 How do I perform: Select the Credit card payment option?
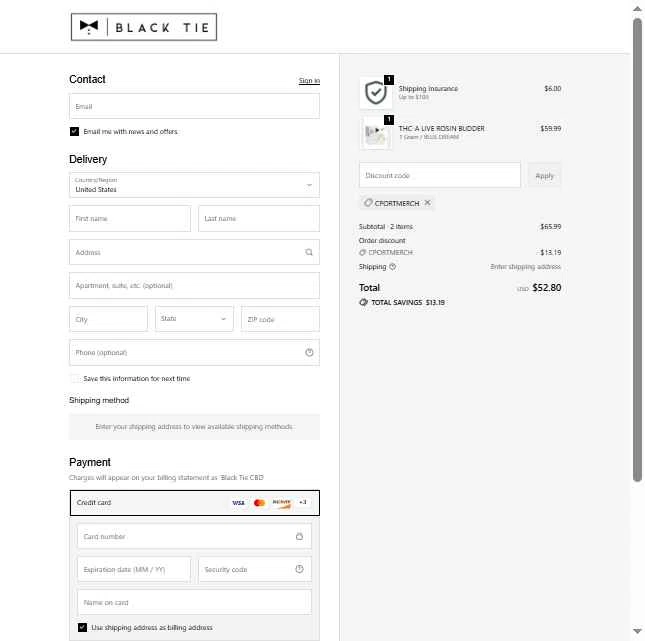tap(195, 503)
